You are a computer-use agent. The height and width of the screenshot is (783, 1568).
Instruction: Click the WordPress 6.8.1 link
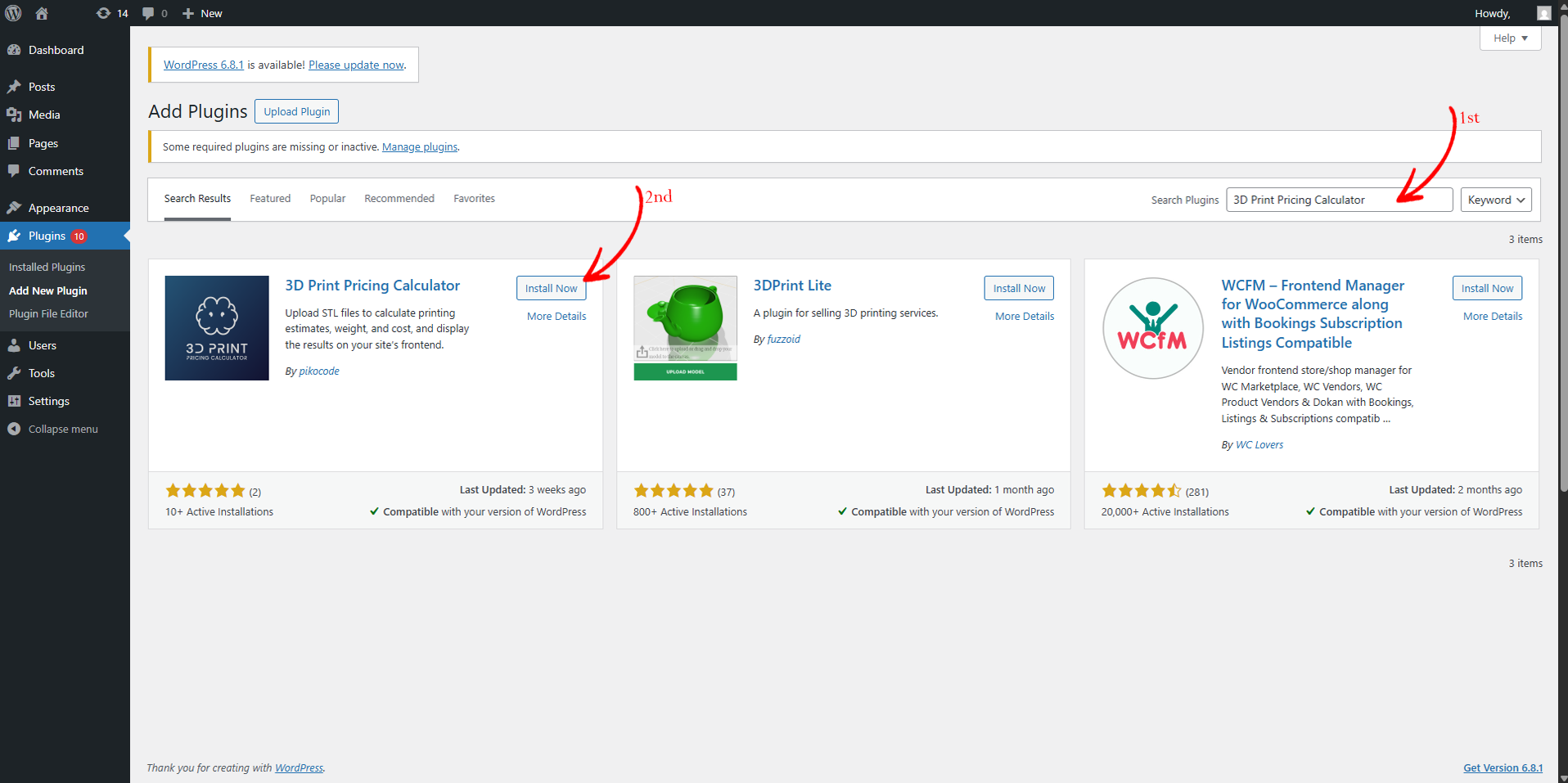204,65
